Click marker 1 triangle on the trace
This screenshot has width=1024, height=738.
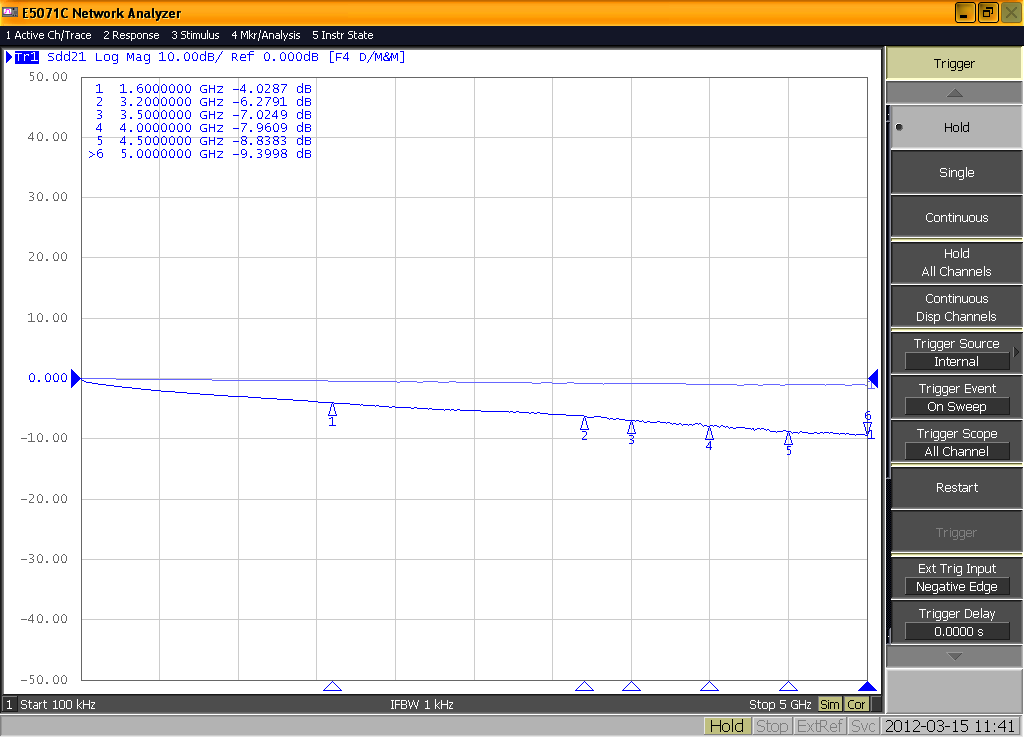pyautogui.click(x=332, y=409)
